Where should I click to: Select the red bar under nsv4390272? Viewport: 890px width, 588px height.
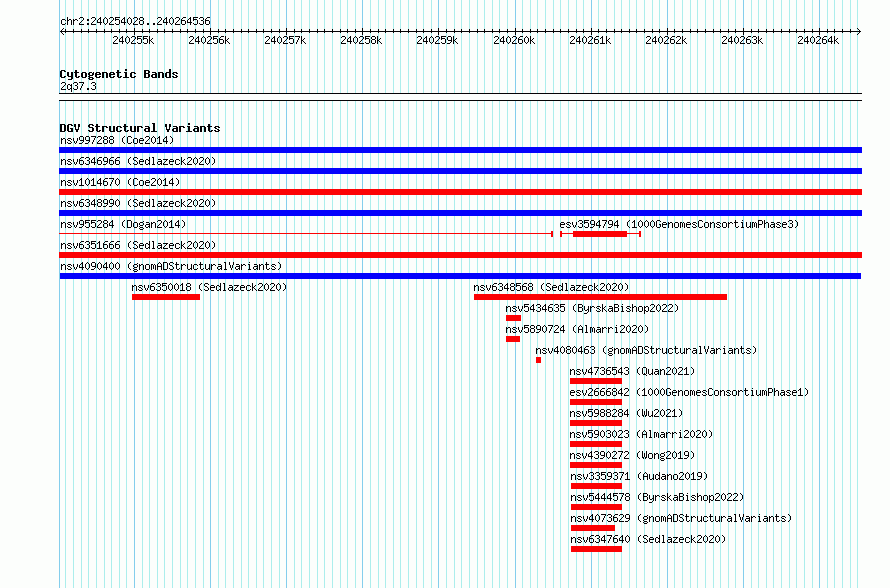click(x=596, y=465)
